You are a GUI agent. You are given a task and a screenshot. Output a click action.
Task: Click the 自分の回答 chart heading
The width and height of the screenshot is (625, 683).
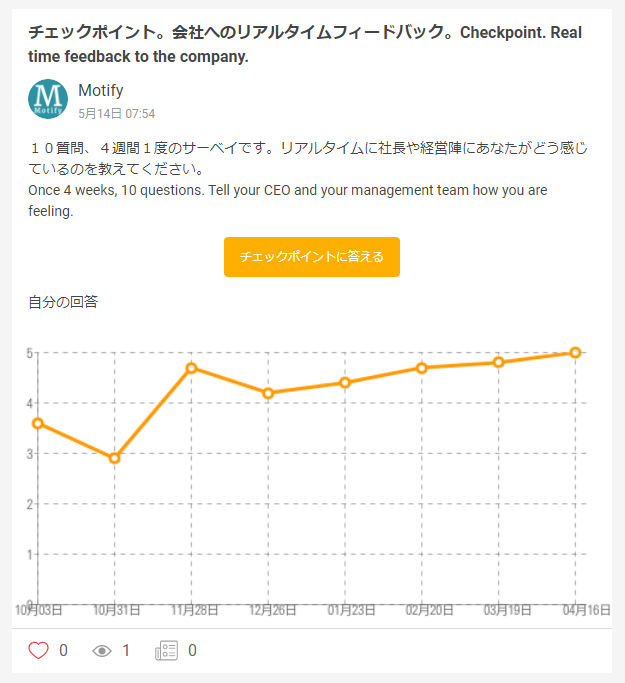[63, 302]
